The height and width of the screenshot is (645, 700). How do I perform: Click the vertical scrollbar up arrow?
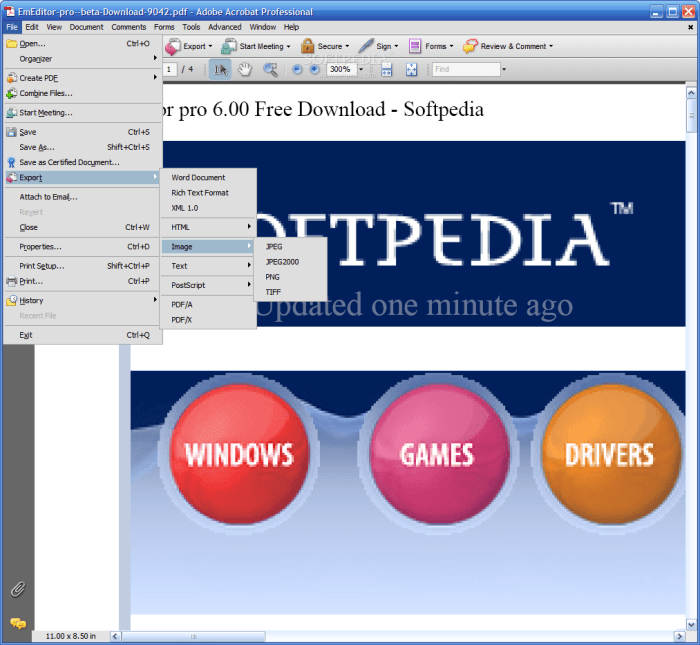tap(691, 93)
